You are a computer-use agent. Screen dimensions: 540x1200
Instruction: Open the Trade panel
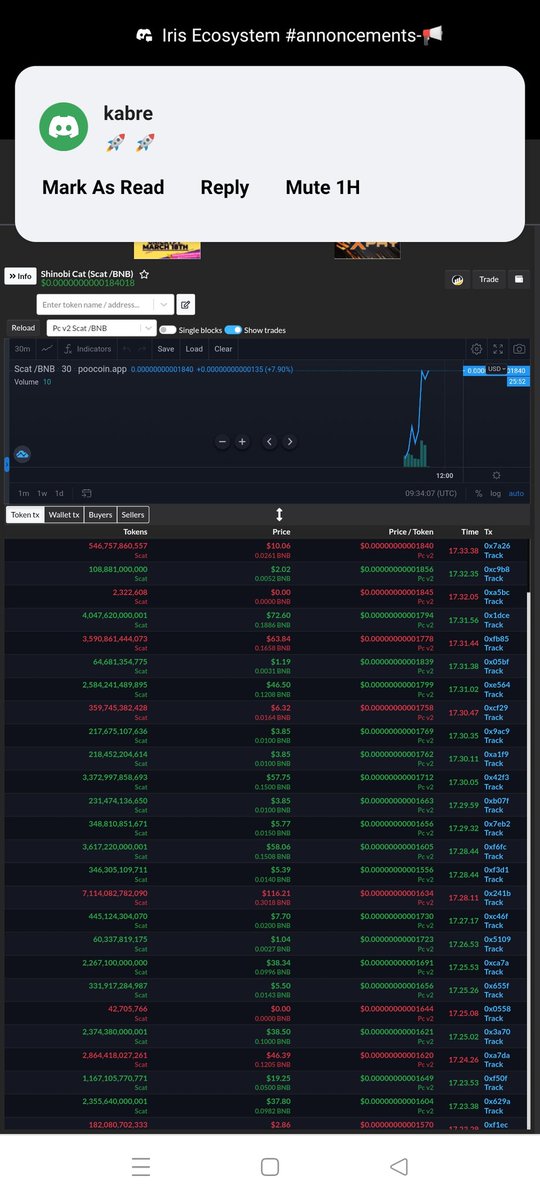pos(489,279)
